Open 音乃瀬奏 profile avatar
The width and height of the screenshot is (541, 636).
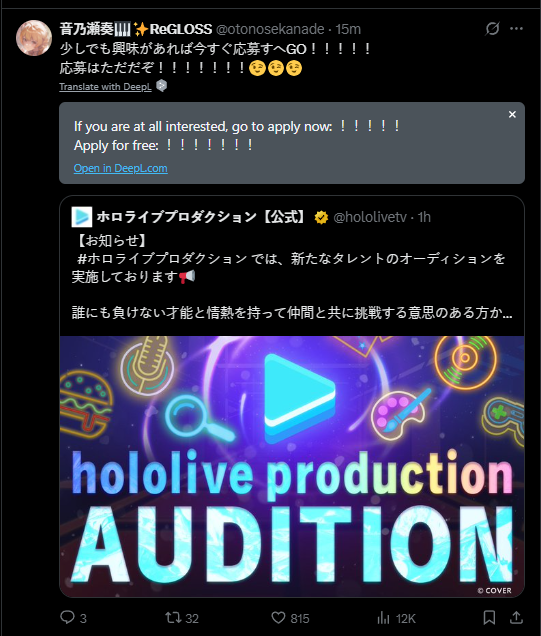34,38
